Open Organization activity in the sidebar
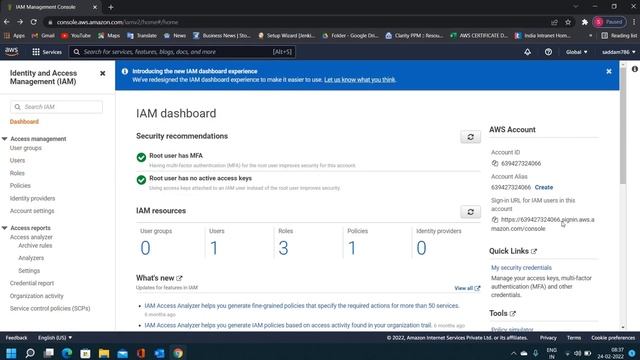Screen dimensions: 640x360 [x=37, y=296]
